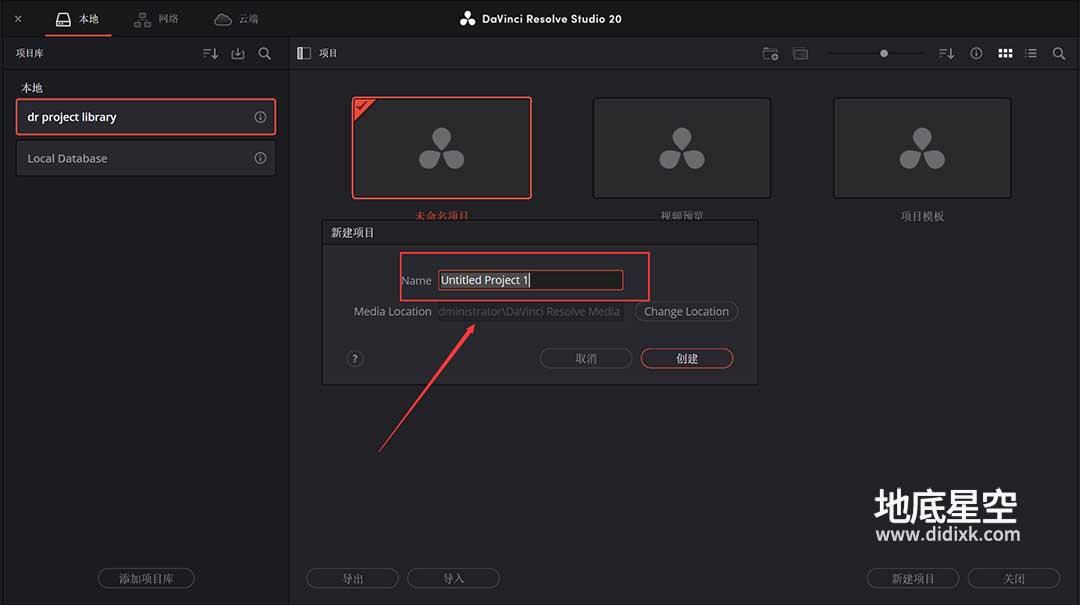The image size is (1080, 605).
Task: Click the import/restore icon in the 项目库 header
Action: tap(238, 54)
